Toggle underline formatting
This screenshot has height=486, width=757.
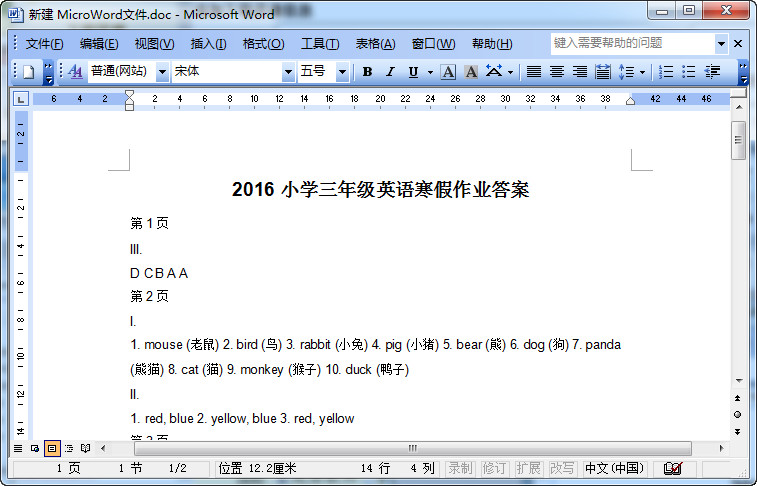tap(413, 72)
